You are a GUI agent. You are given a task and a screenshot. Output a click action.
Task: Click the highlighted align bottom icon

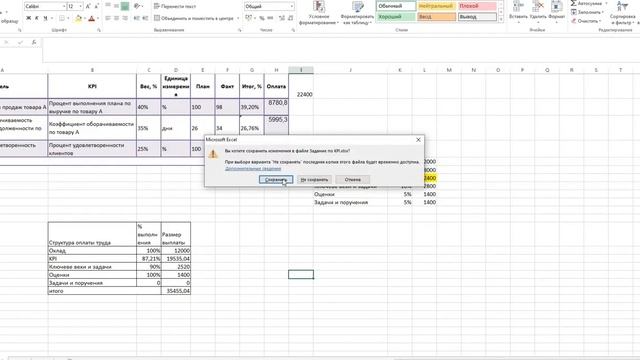(x=125, y=6)
